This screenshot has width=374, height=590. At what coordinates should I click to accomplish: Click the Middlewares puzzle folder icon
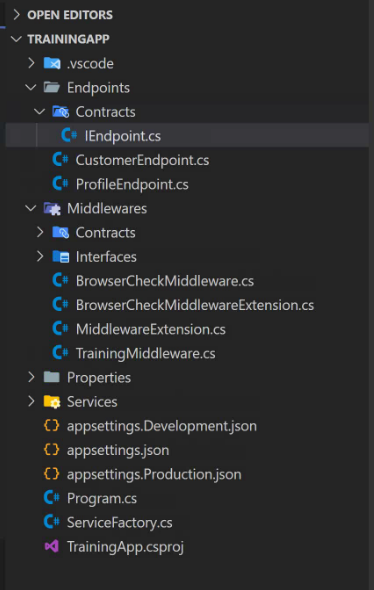coord(52,208)
